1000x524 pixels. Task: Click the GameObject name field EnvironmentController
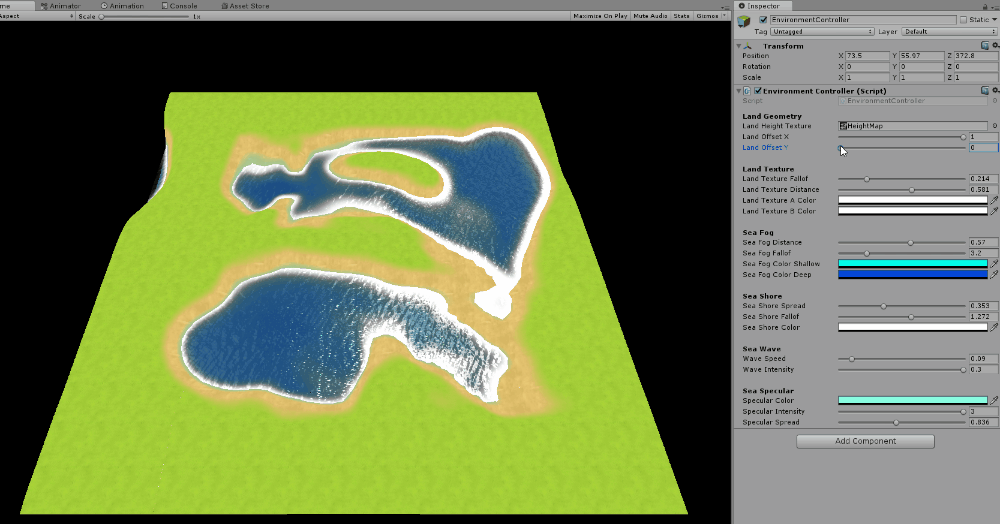[863, 20]
